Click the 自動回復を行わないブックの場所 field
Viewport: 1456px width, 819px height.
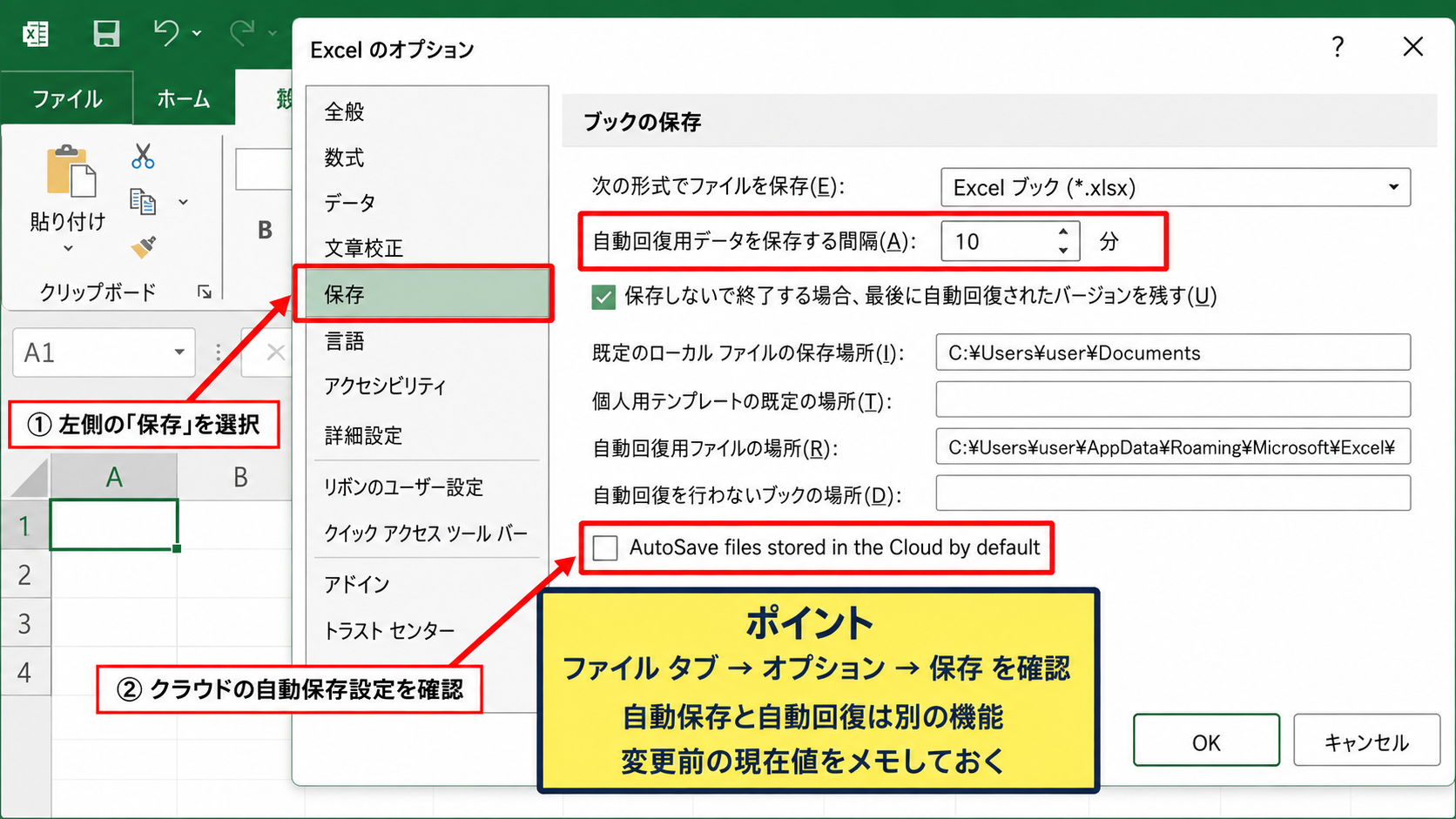point(1173,493)
